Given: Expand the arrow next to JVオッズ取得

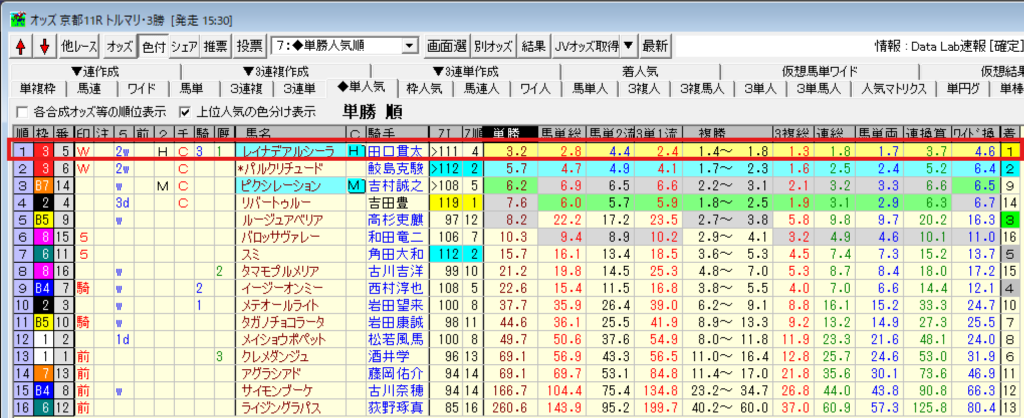Looking at the screenshot, I should 627,46.
